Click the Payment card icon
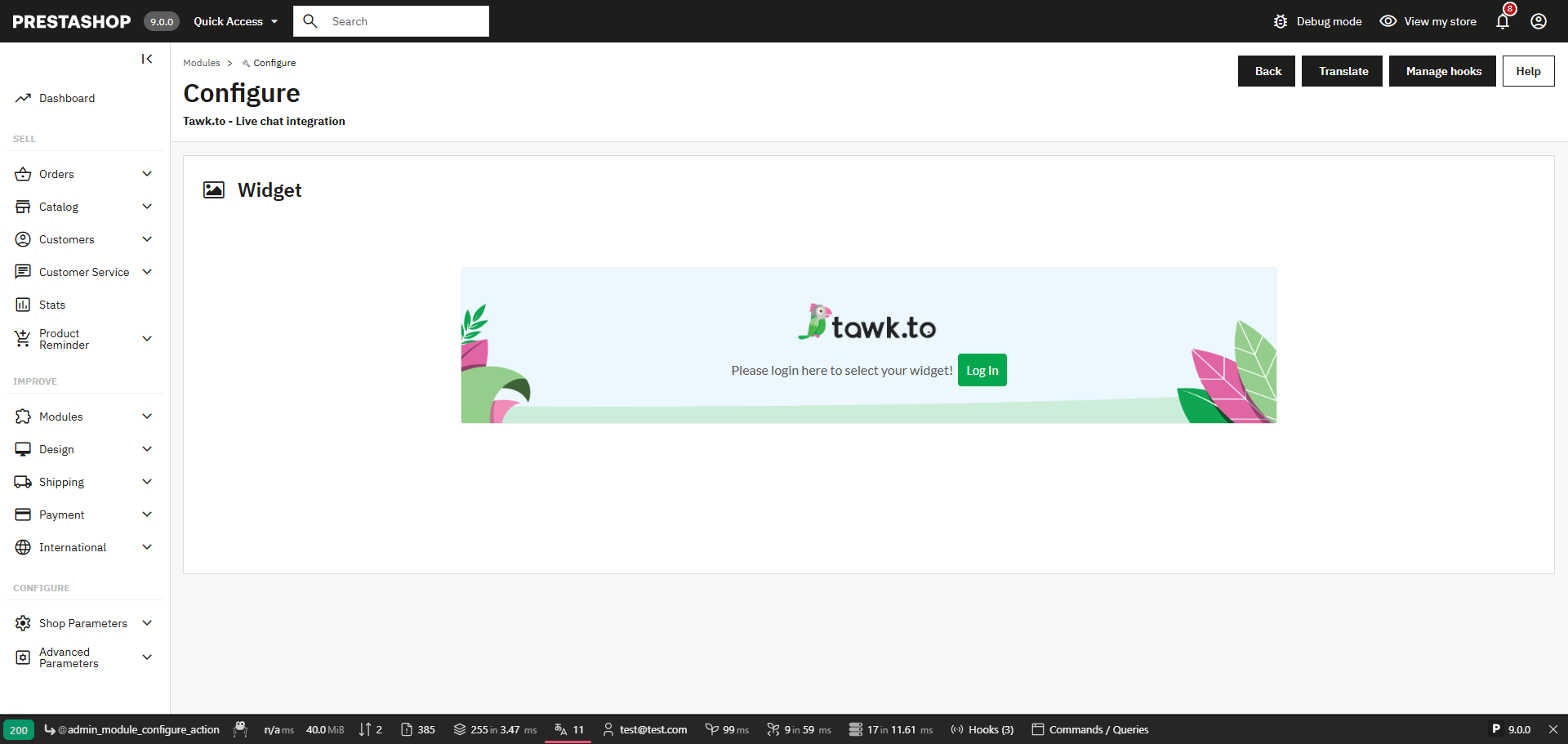This screenshot has width=1568, height=744. click(23, 515)
